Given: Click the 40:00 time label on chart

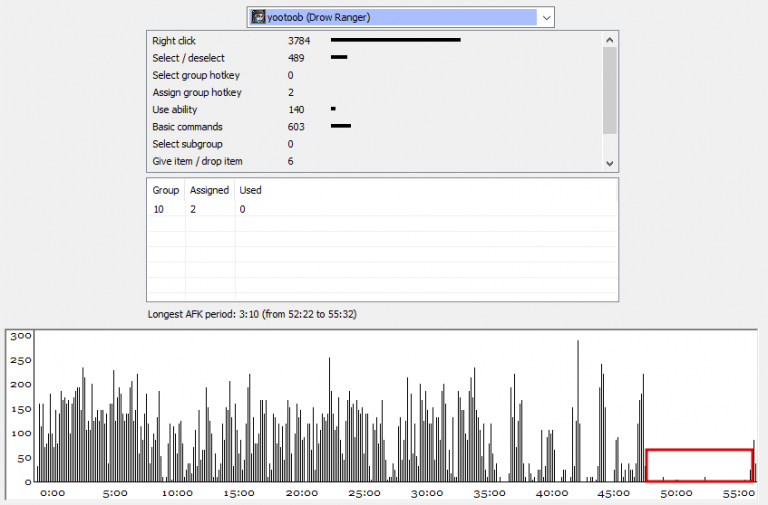Looking at the screenshot, I should [552, 493].
